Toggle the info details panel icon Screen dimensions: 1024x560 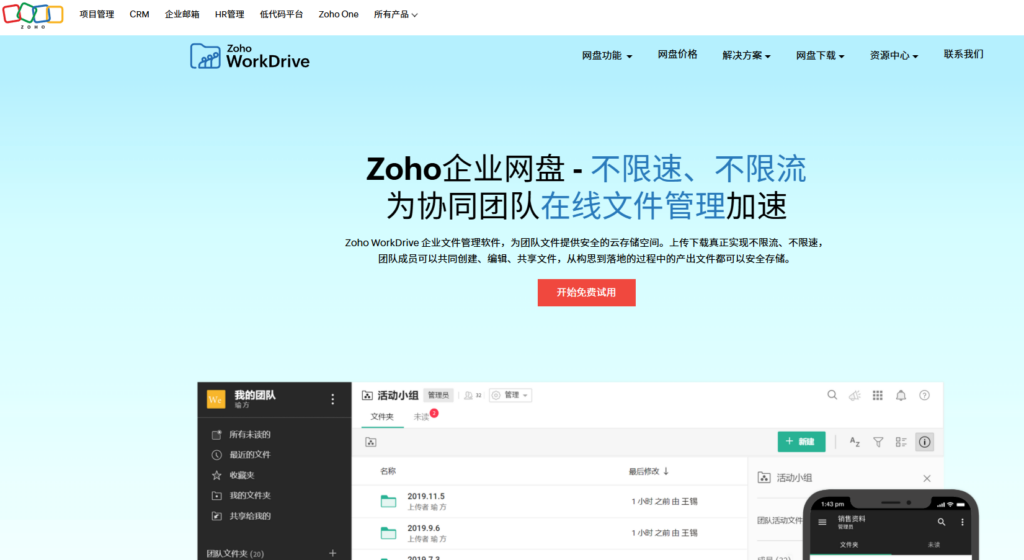pos(924,442)
